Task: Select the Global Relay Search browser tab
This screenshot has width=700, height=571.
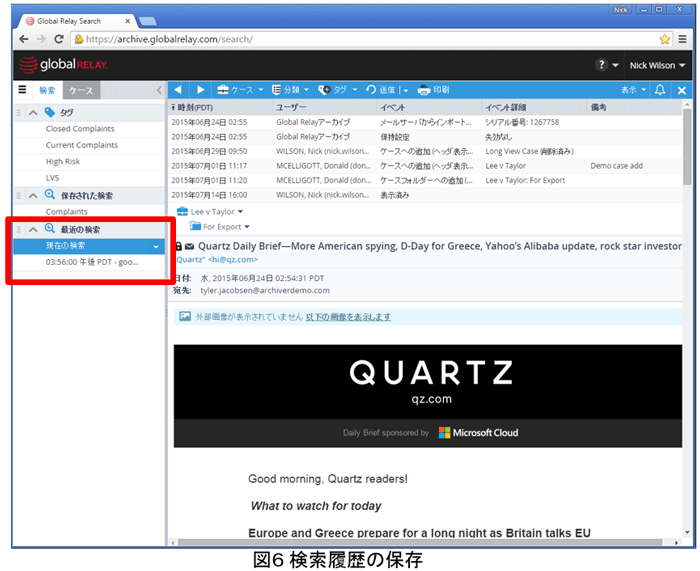Action: (76, 21)
